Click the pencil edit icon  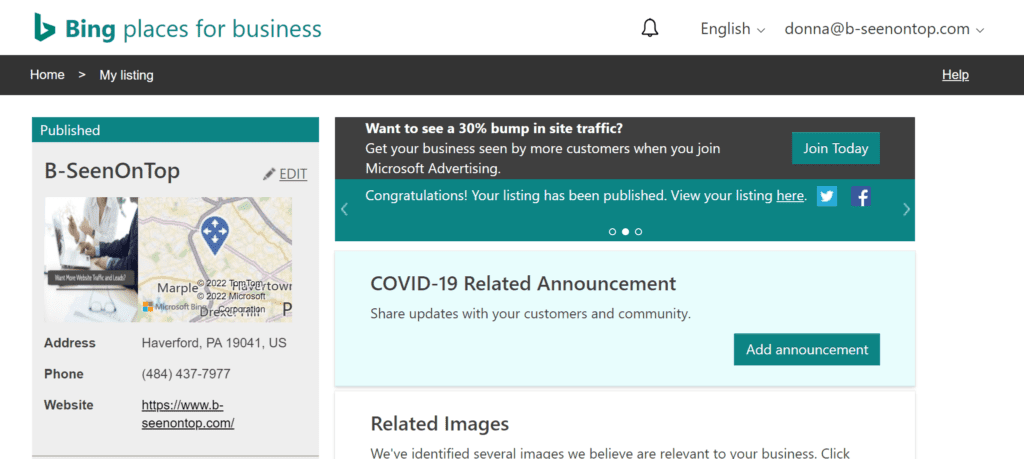click(x=269, y=174)
